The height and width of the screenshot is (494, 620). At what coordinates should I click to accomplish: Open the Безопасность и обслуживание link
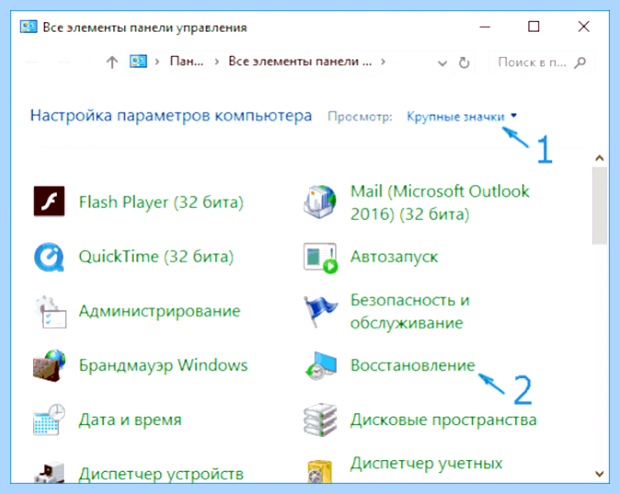410,312
